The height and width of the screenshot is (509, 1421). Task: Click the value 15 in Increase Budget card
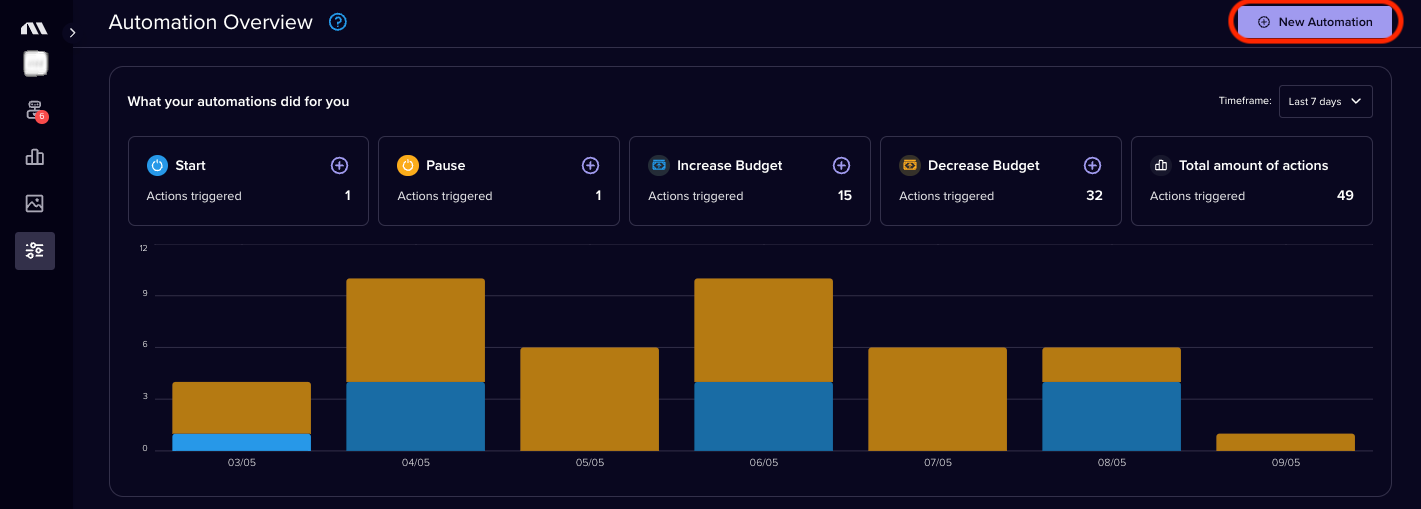845,195
